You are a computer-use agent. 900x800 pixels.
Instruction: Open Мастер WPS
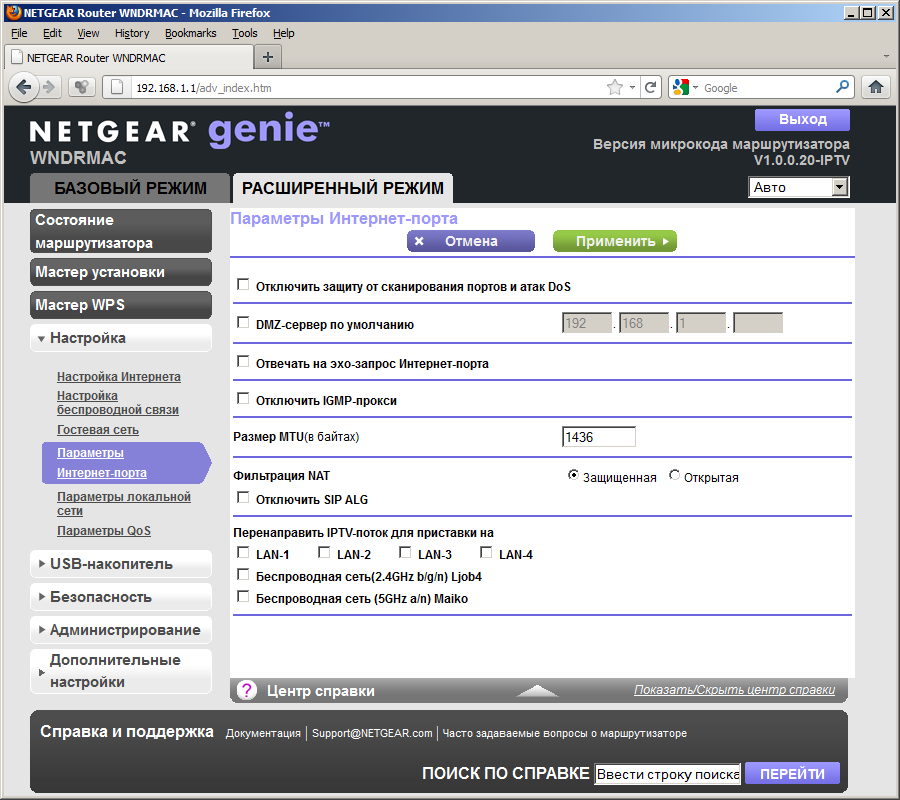tap(121, 305)
